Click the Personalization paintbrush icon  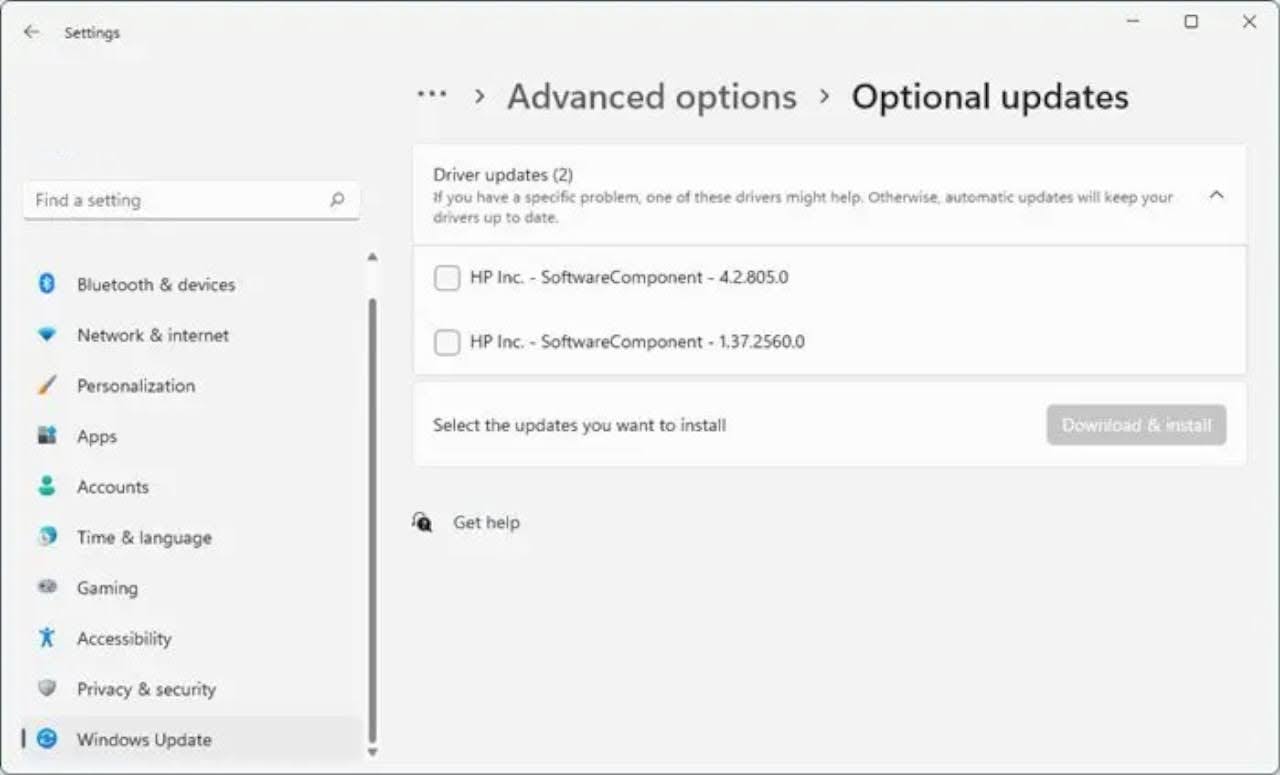pyautogui.click(x=47, y=385)
